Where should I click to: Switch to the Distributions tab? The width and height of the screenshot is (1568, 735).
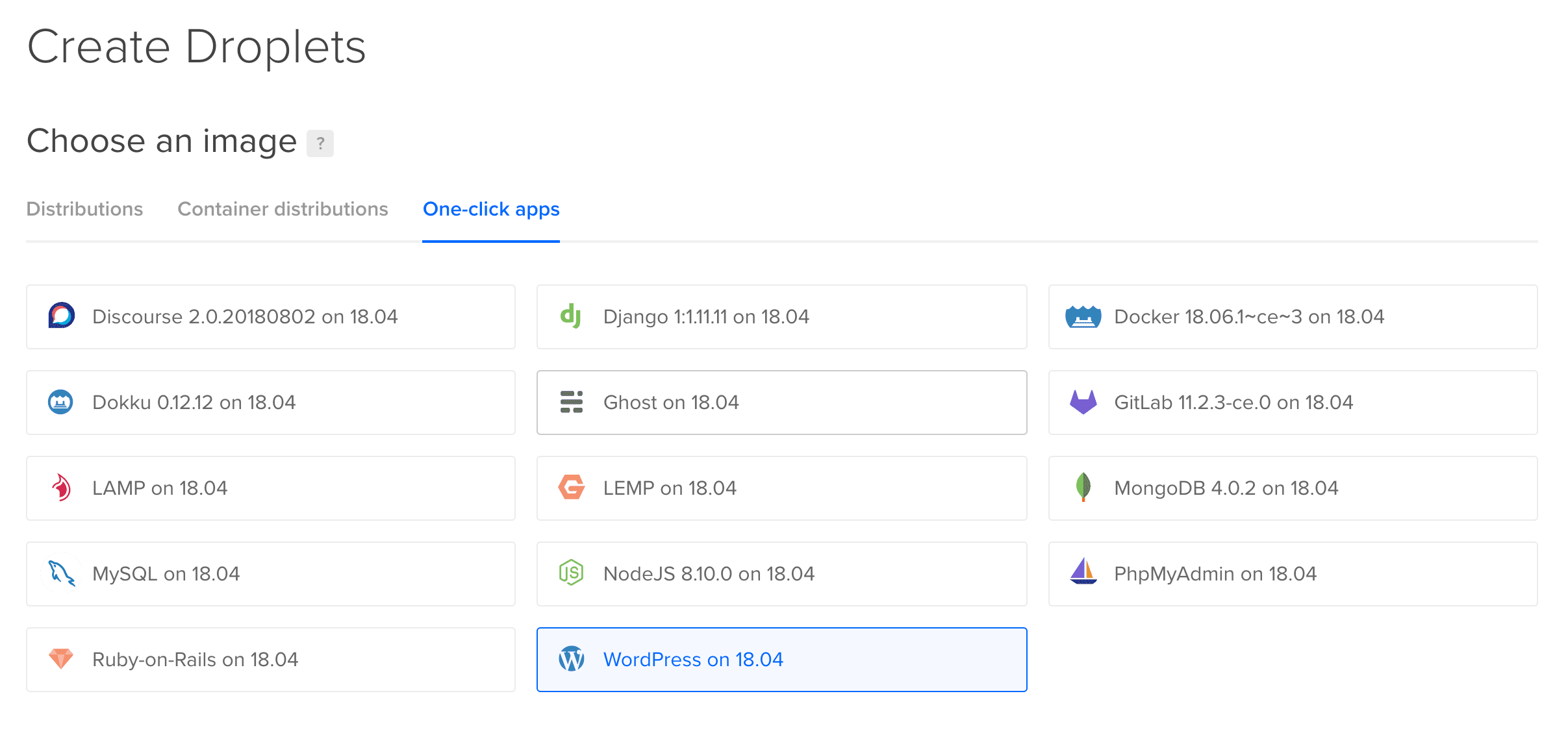click(84, 209)
